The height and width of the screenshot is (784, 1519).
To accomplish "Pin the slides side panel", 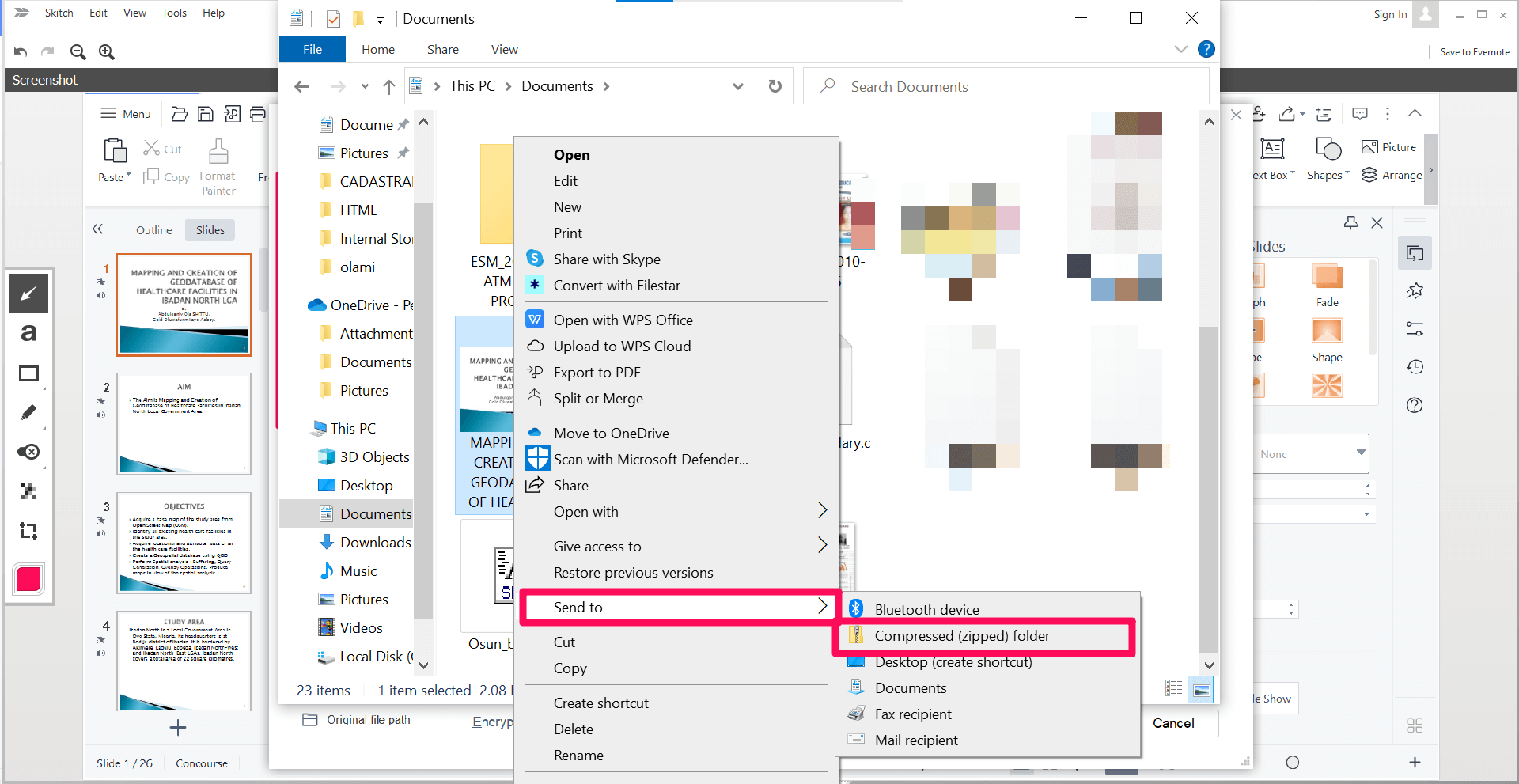I will point(1350,222).
